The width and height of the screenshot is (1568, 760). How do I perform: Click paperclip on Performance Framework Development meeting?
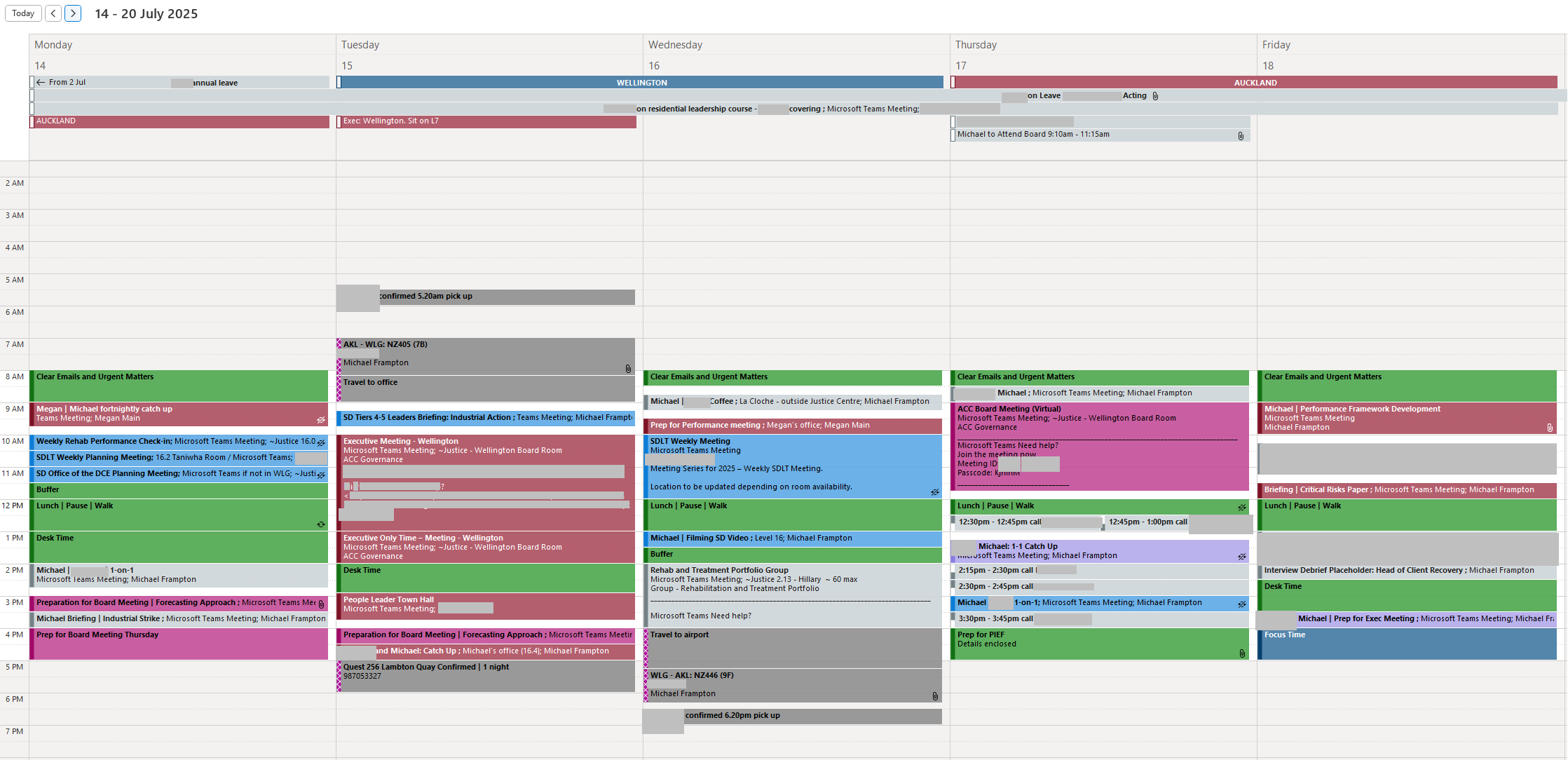[1550, 428]
